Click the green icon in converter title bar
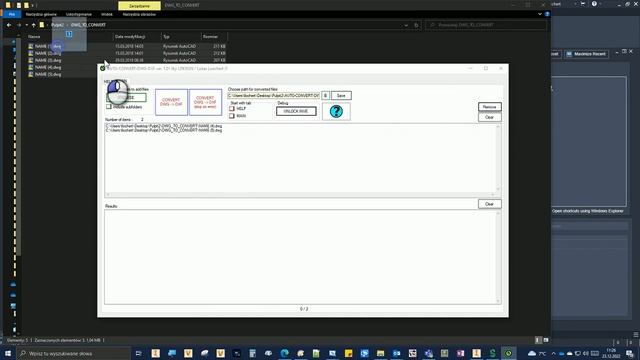 102,69
